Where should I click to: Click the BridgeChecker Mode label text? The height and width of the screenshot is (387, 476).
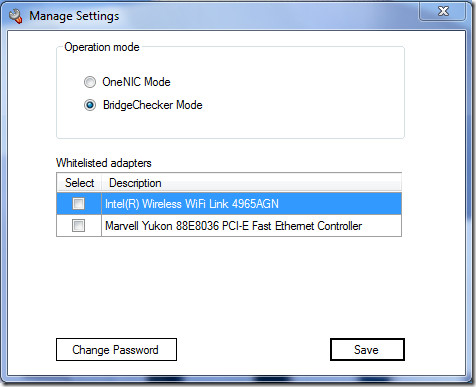click(153, 105)
